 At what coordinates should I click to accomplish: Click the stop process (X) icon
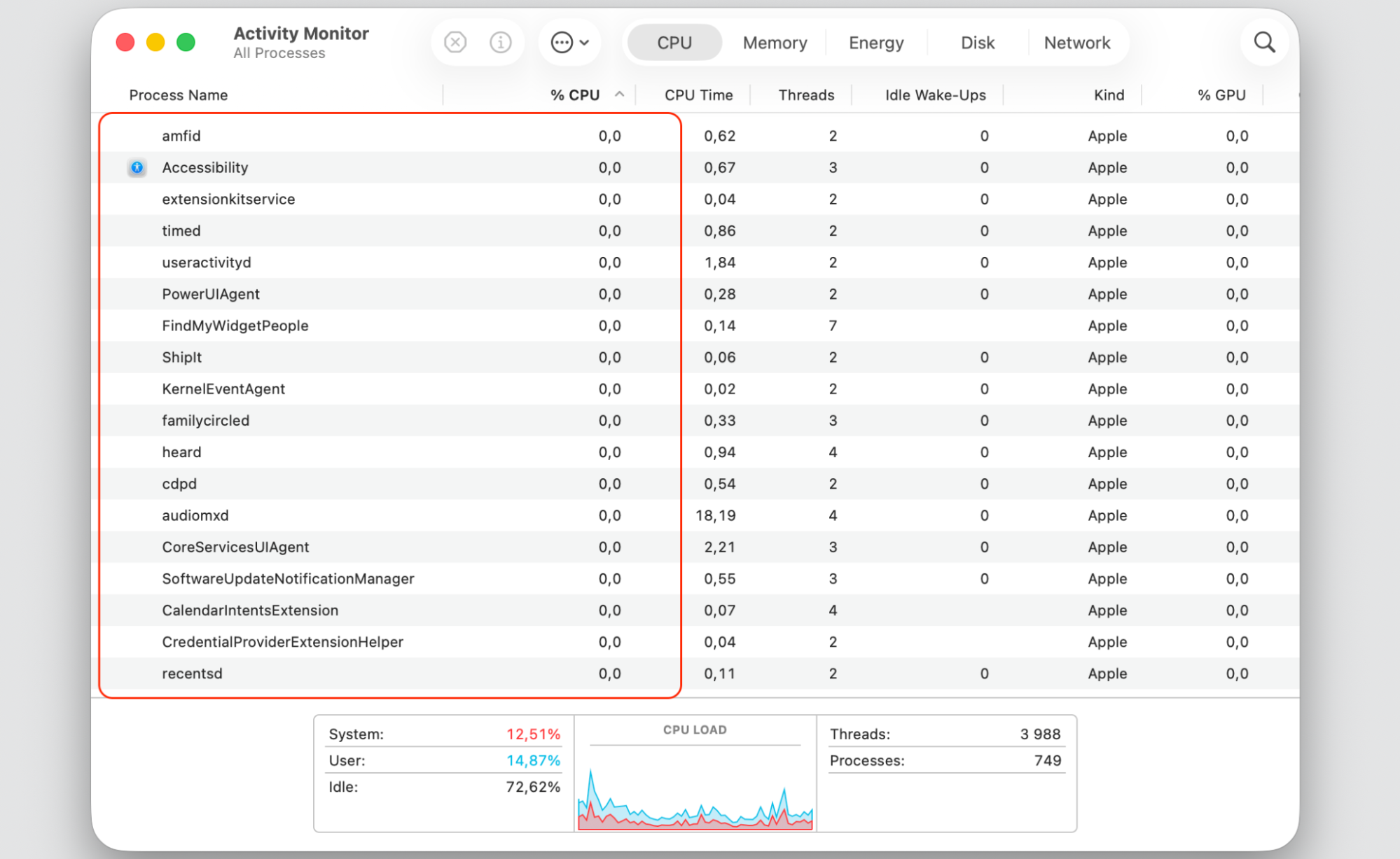(455, 43)
